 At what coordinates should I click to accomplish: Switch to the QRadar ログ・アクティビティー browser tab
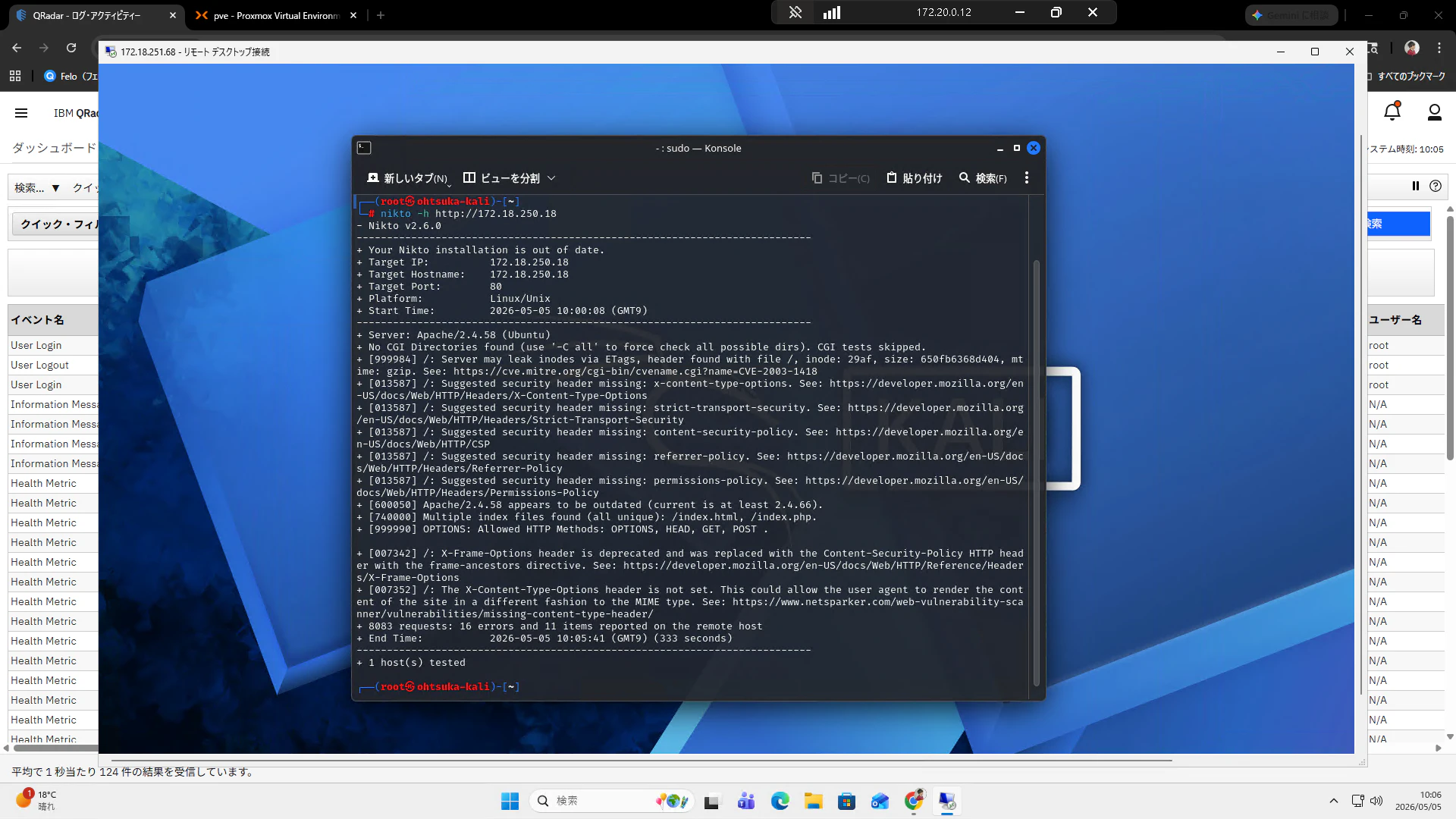coord(87,15)
